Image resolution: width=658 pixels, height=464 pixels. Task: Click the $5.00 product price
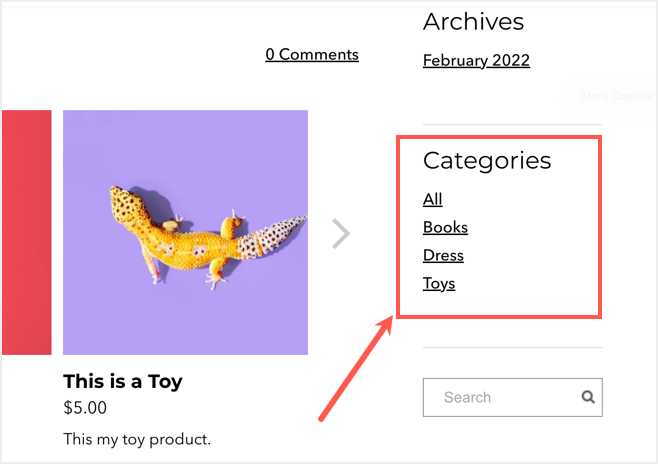pos(85,408)
